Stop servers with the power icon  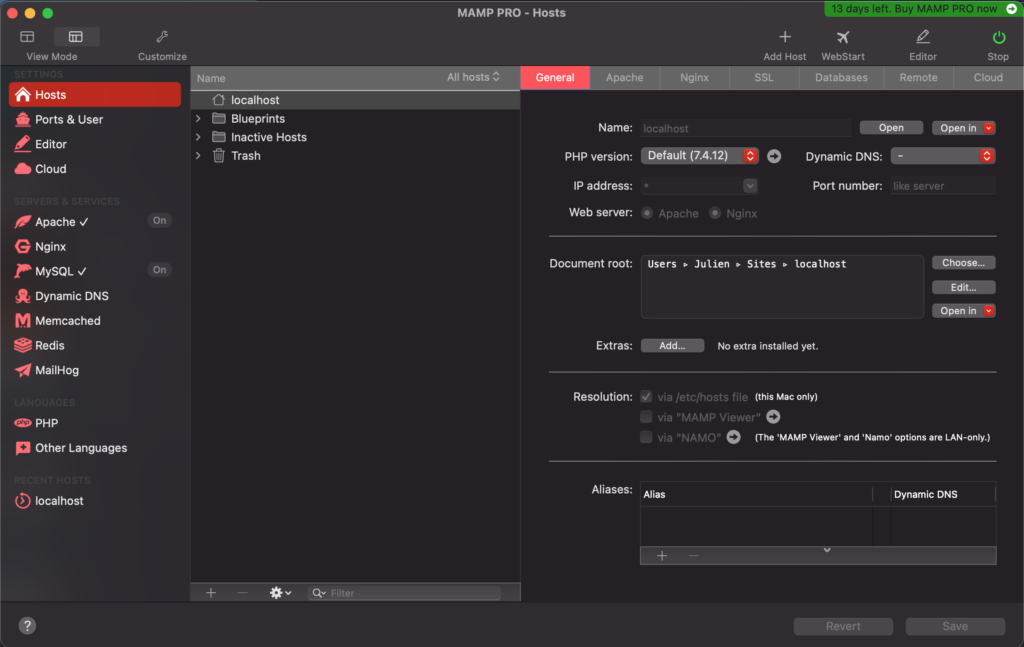(x=999, y=37)
